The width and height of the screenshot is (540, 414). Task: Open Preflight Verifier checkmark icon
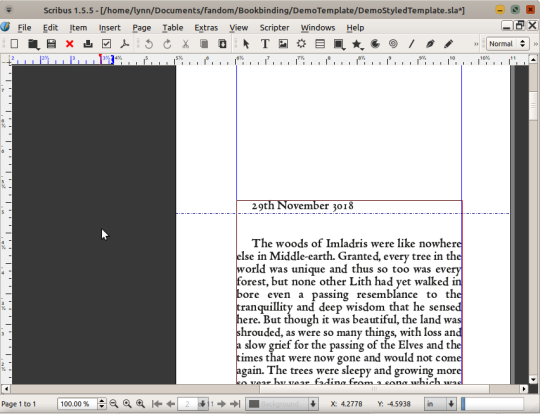(106, 44)
